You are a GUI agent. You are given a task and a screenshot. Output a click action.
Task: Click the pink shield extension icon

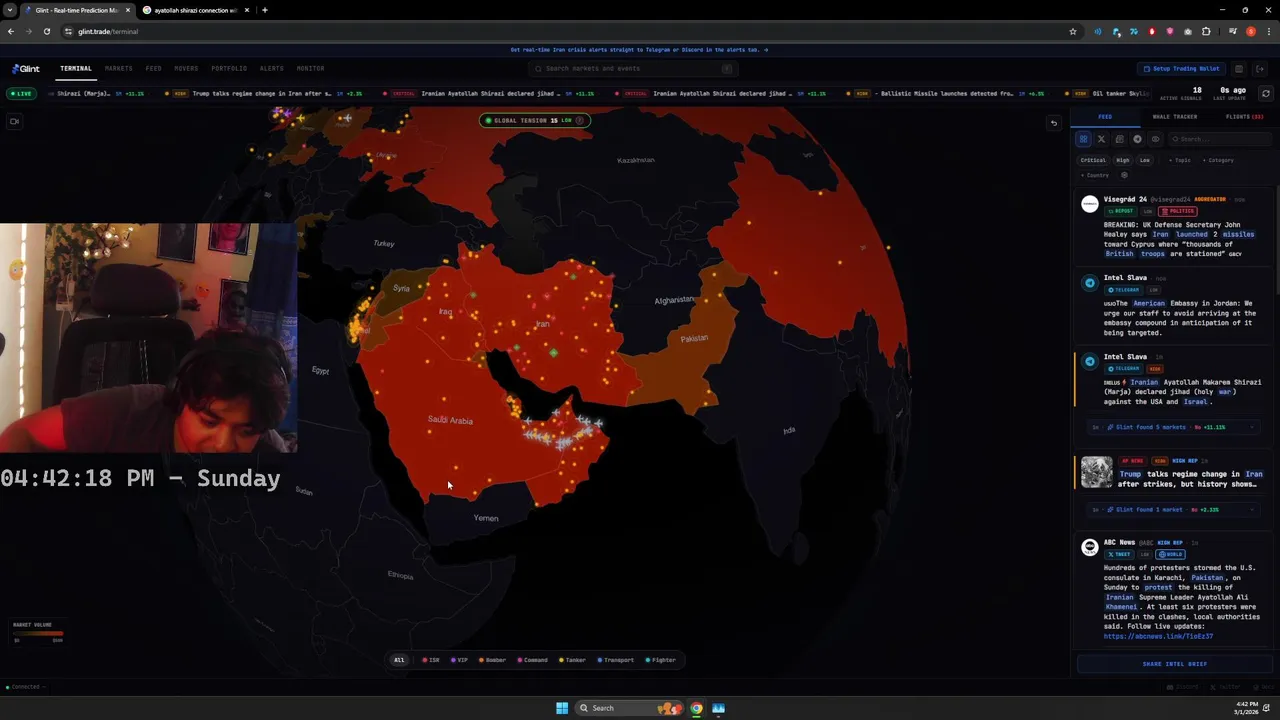[x=1170, y=31]
